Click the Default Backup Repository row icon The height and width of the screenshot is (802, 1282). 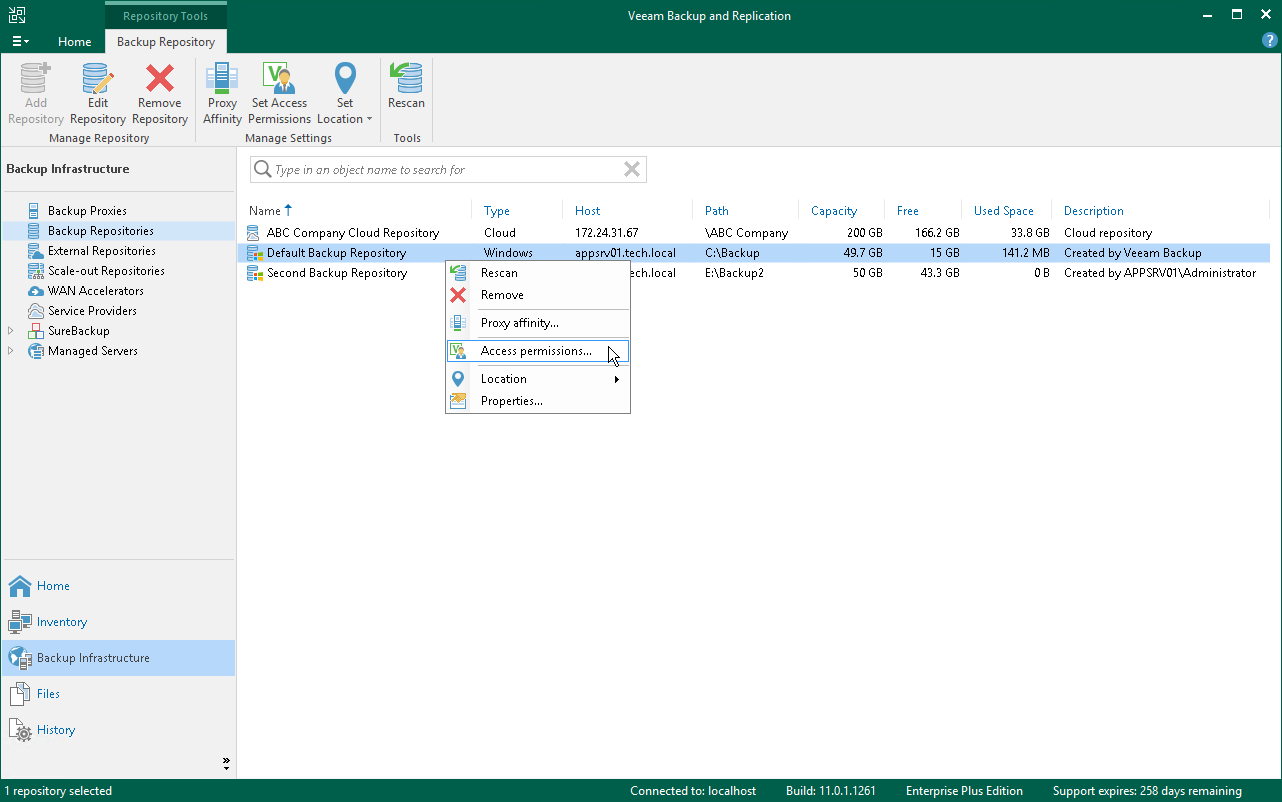click(256, 253)
